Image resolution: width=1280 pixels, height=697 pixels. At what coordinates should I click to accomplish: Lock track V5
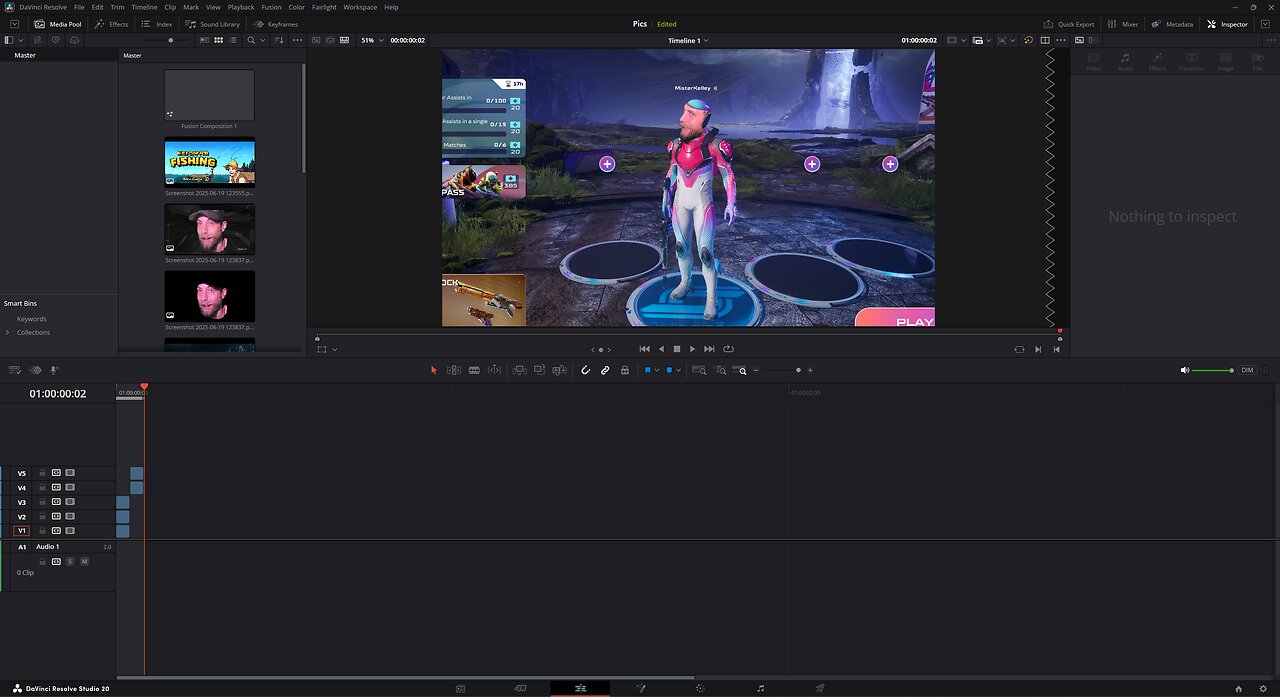pos(42,473)
